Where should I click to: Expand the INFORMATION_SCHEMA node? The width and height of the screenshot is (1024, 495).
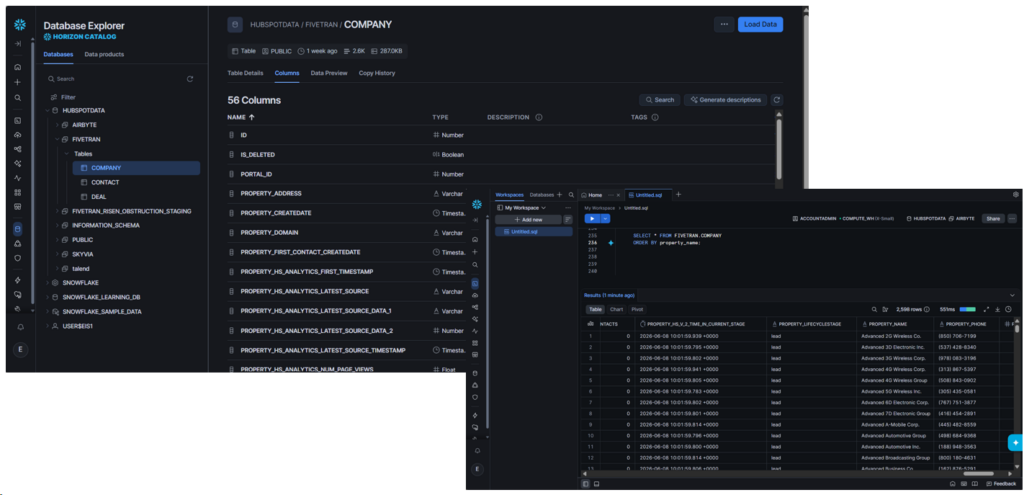point(57,225)
